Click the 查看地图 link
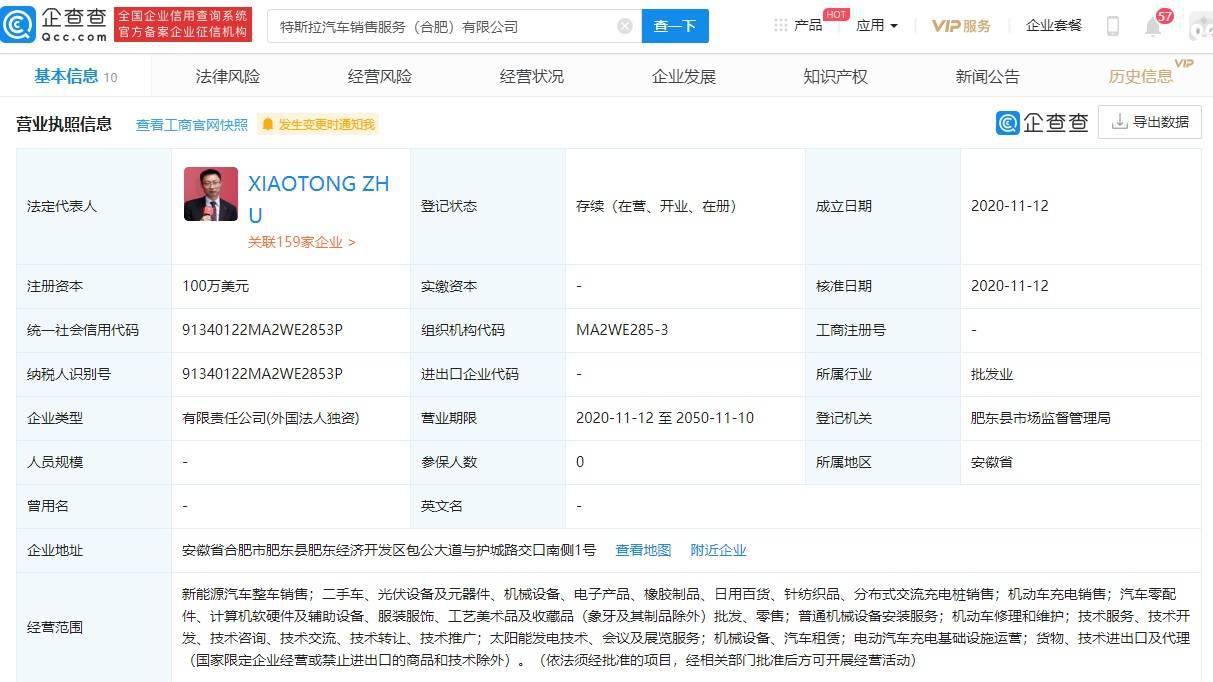This screenshot has height=682, width=1213. [x=643, y=550]
